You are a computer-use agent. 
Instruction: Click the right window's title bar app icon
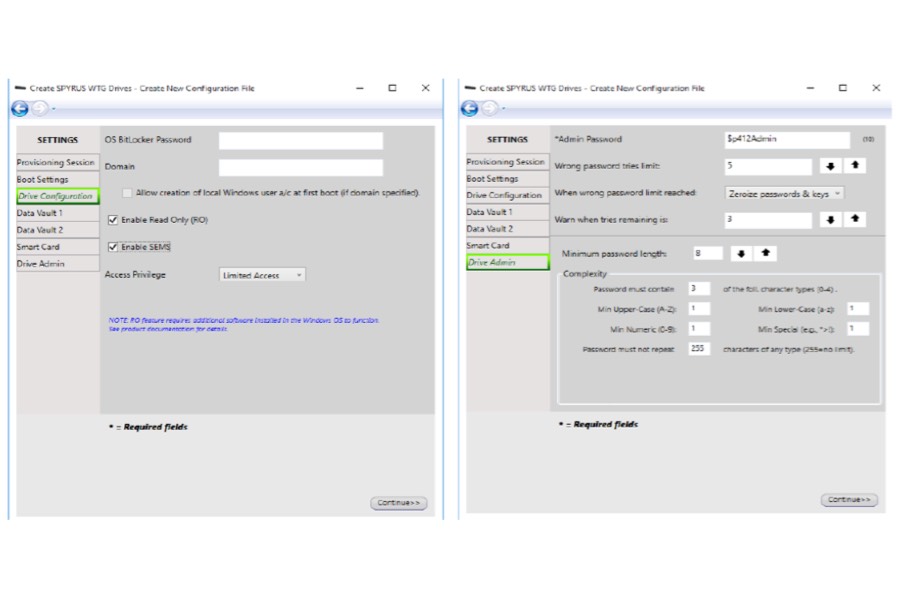(470, 88)
